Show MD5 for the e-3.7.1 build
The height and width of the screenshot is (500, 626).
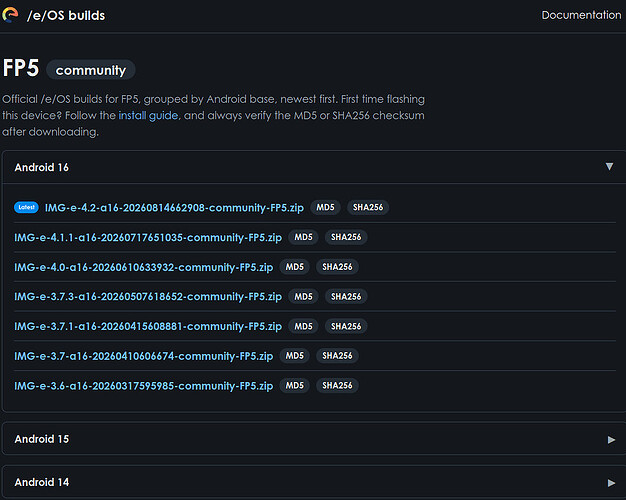(303, 326)
